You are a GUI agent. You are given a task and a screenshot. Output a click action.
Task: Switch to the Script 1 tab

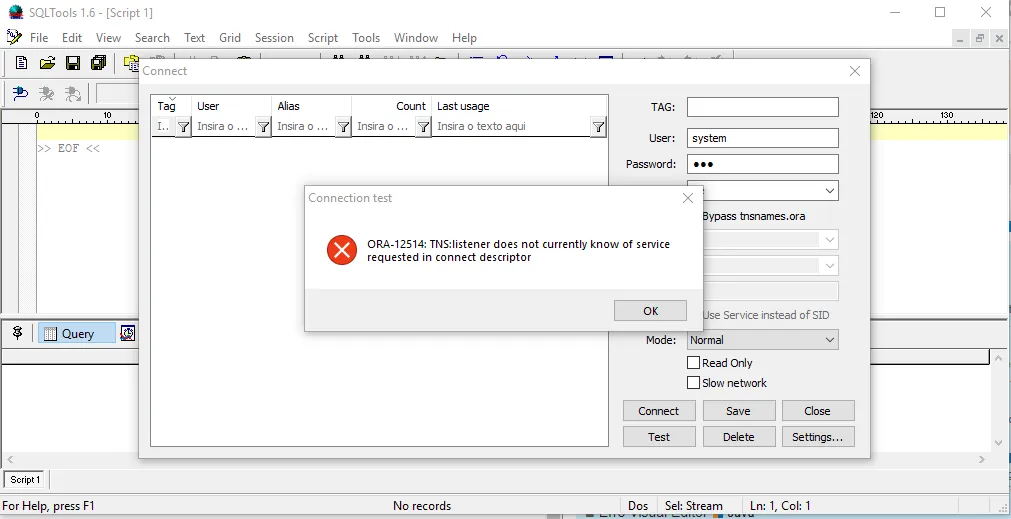26,480
